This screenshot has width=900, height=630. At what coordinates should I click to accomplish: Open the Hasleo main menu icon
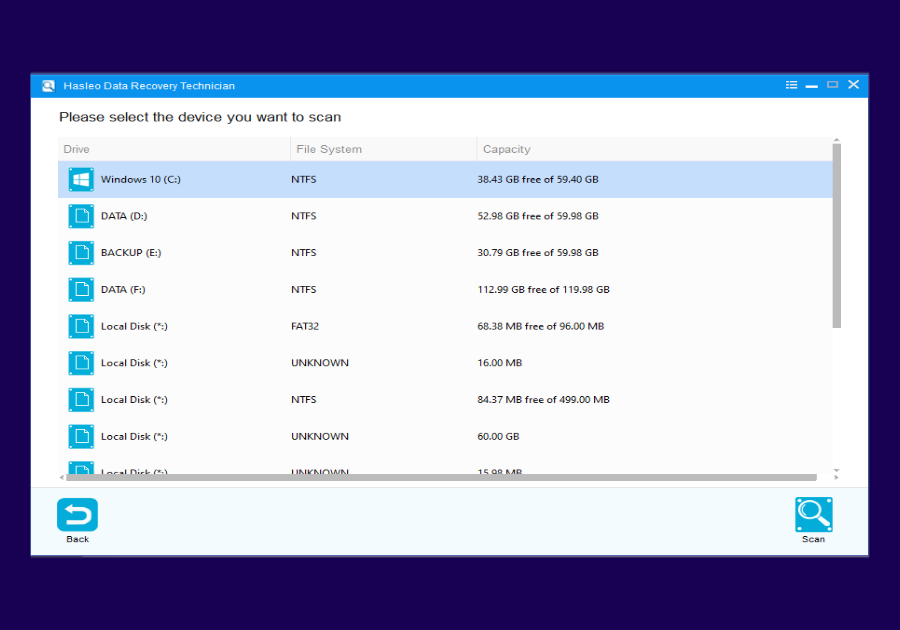[791, 85]
